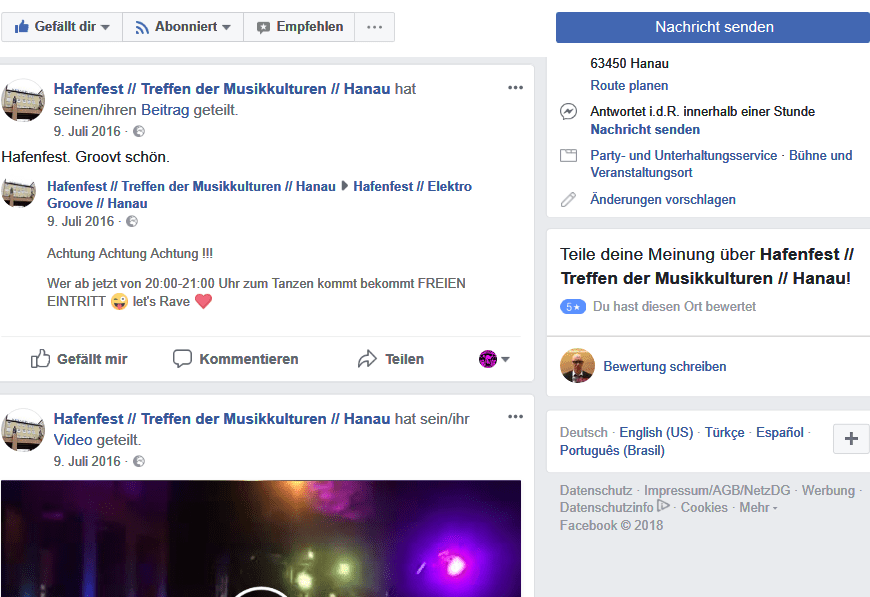Toggle Gefällt mir on the first post
The height and width of the screenshot is (597, 870).
point(79,359)
